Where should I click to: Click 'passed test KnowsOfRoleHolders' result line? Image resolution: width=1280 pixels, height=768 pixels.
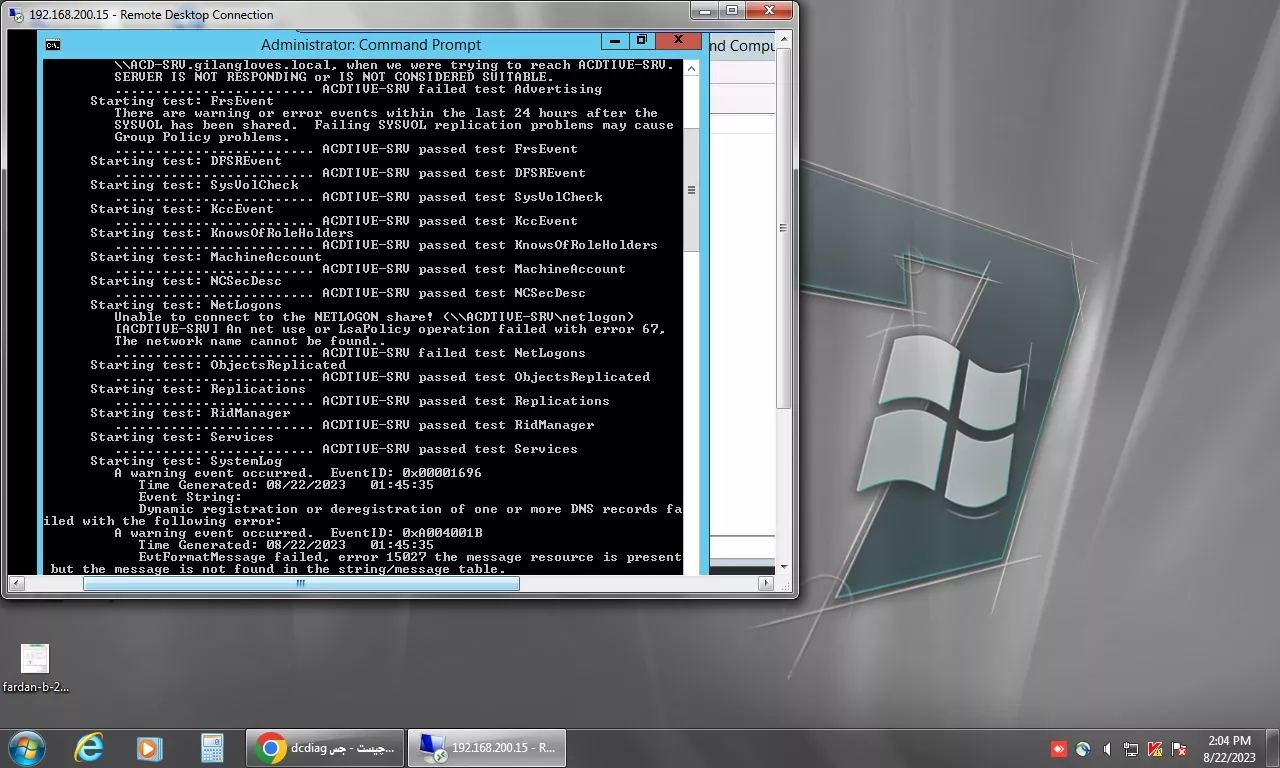click(386, 245)
